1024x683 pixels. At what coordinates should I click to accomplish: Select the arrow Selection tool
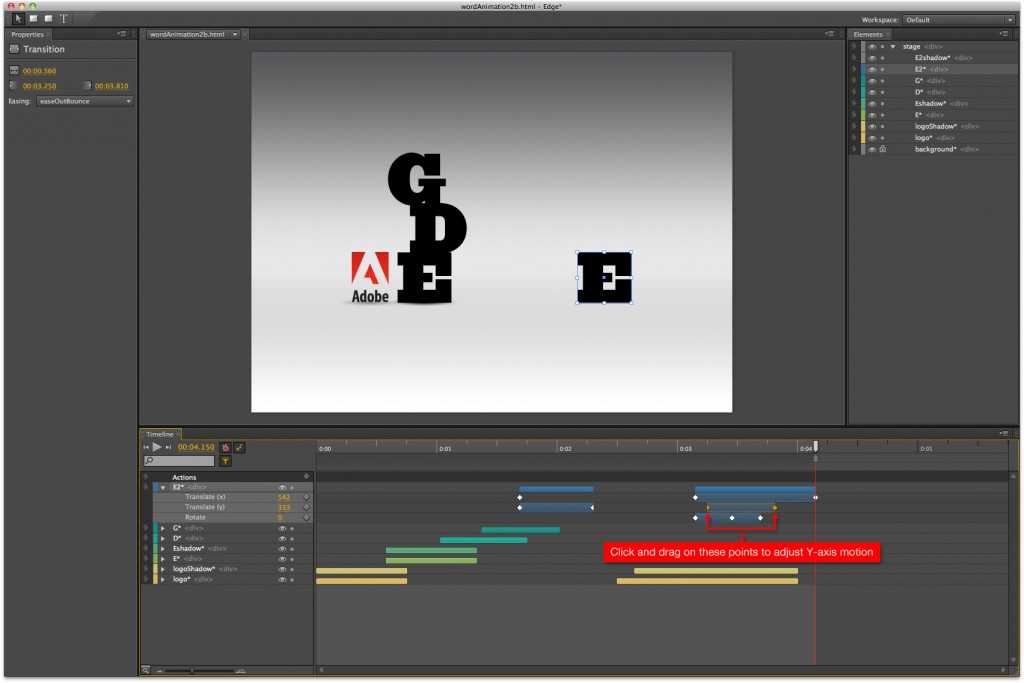tap(19, 18)
